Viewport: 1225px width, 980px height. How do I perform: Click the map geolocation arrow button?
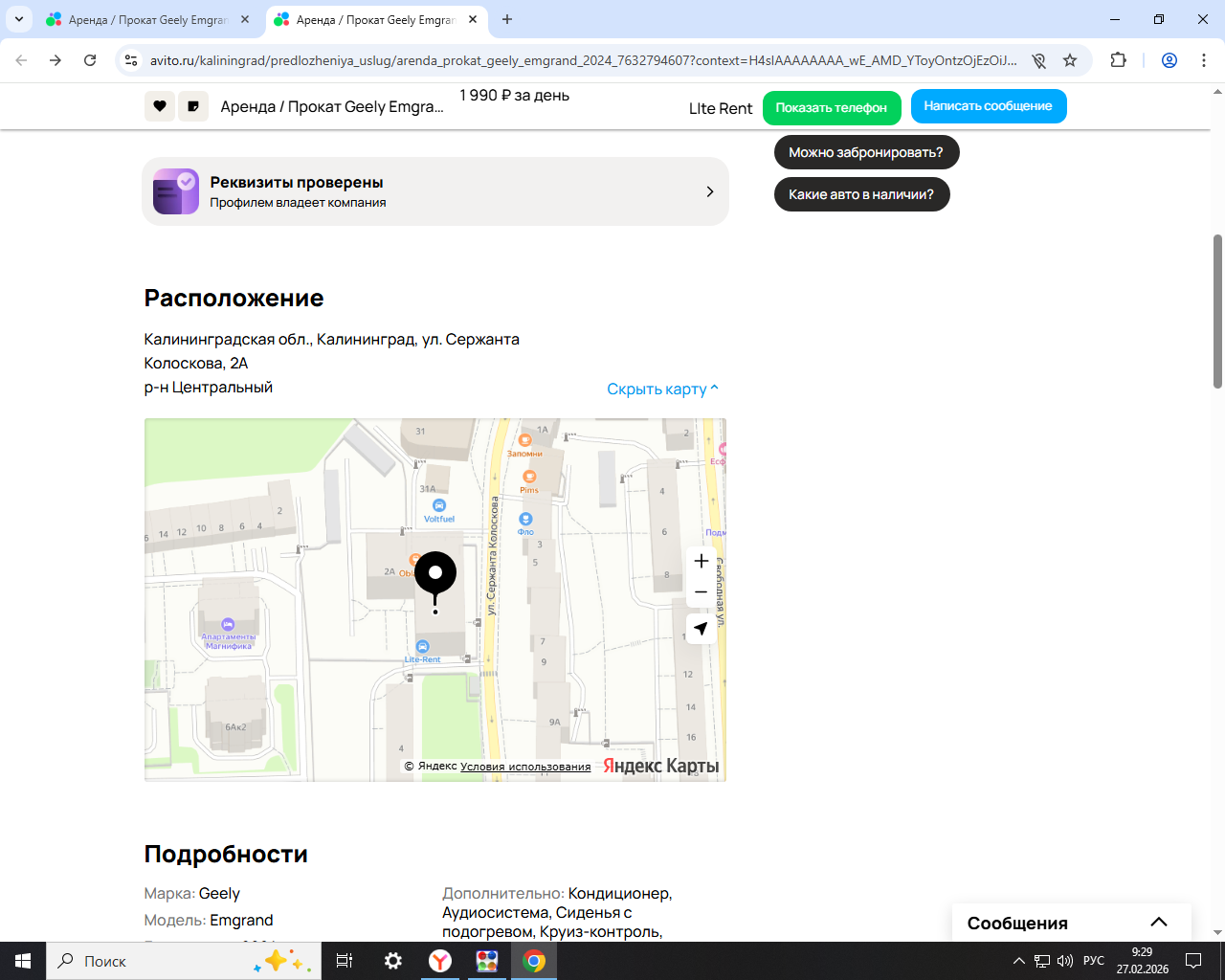pos(702,629)
